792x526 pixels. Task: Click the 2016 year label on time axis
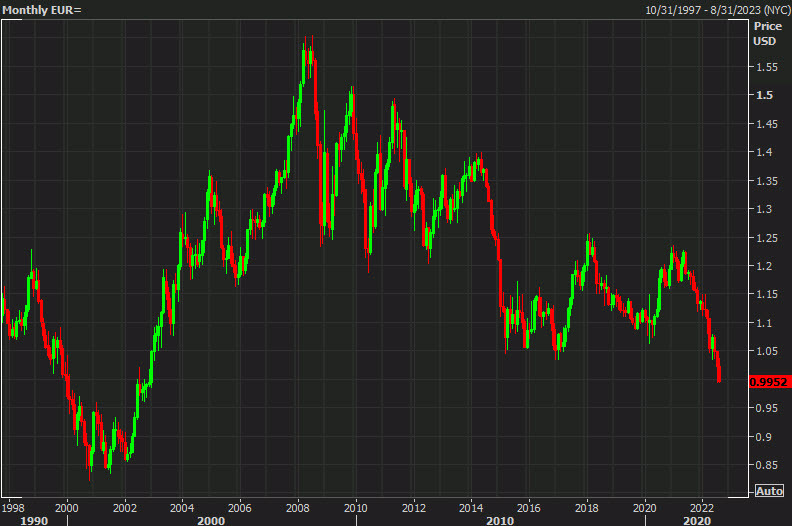pos(528,508)
